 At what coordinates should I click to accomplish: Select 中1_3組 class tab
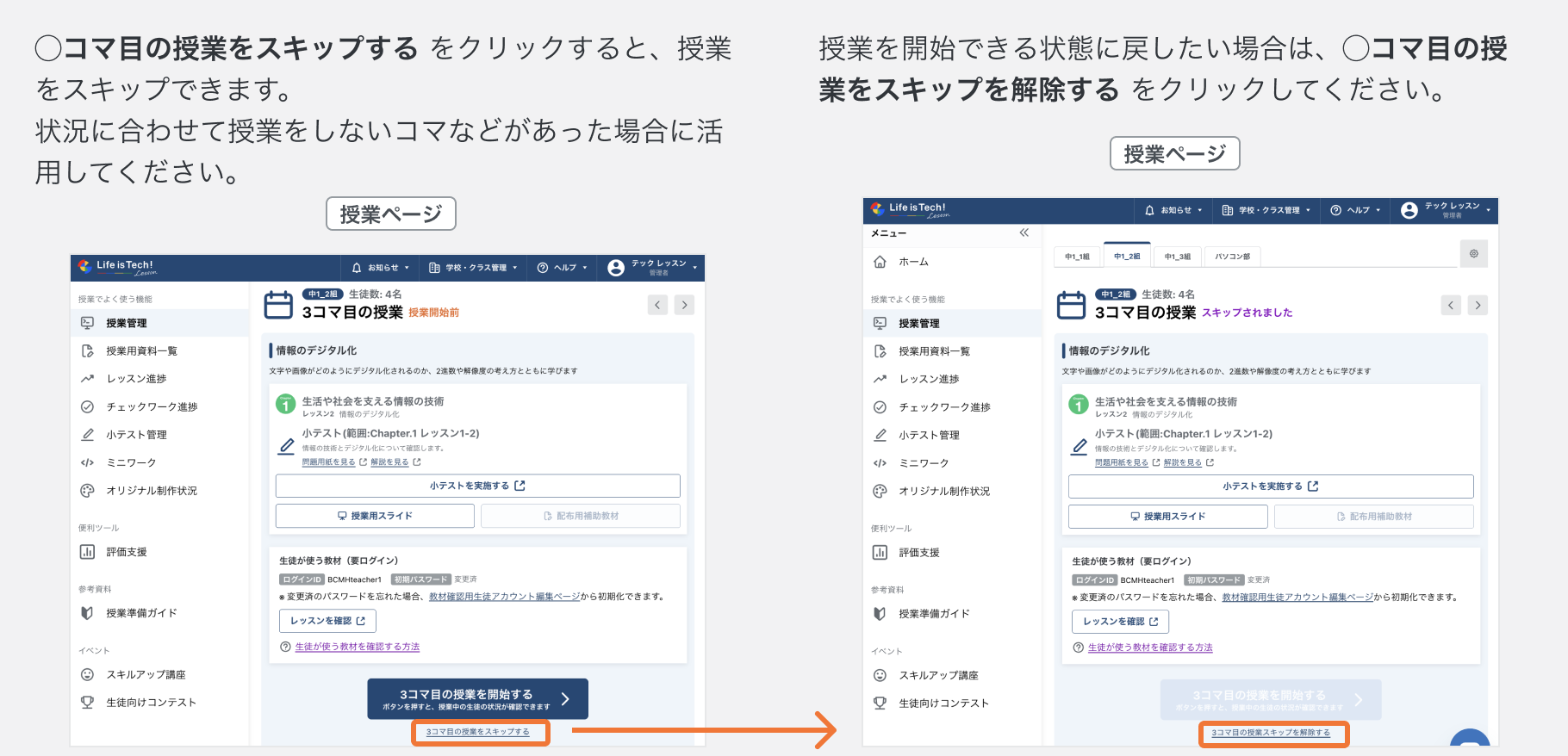pos(1178,256)
